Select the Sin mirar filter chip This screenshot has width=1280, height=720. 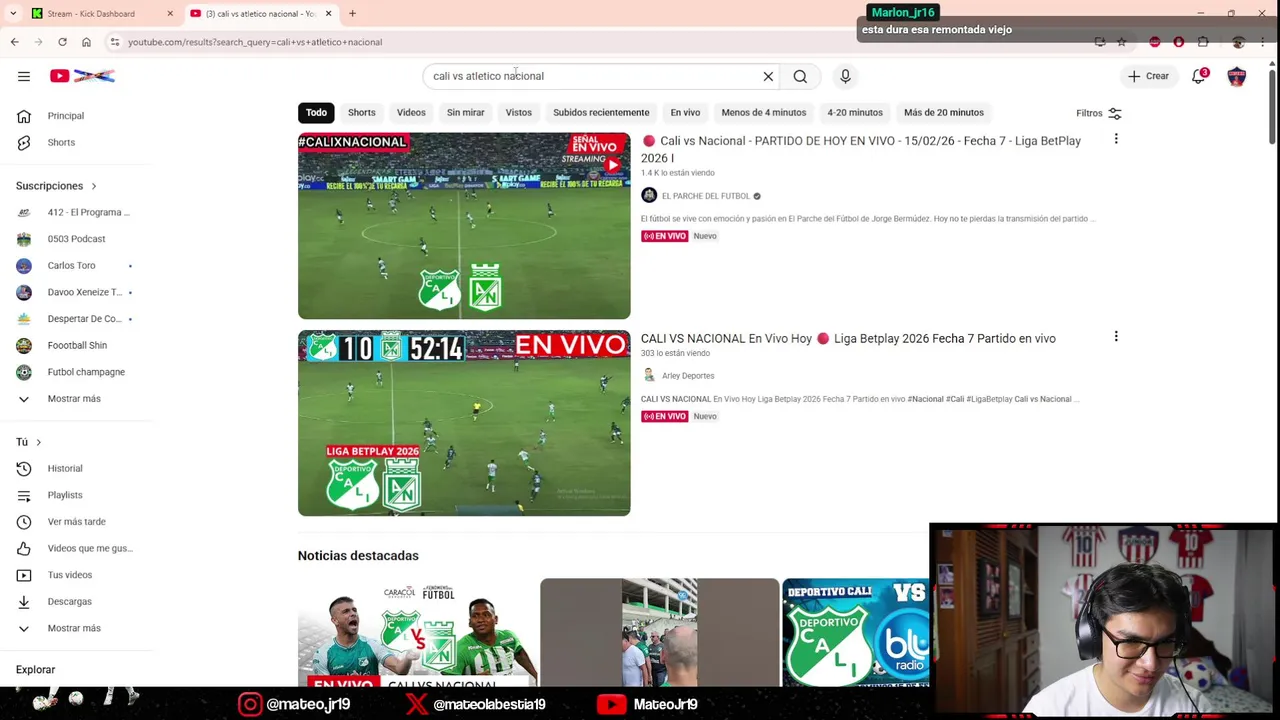tap(465, 112)
